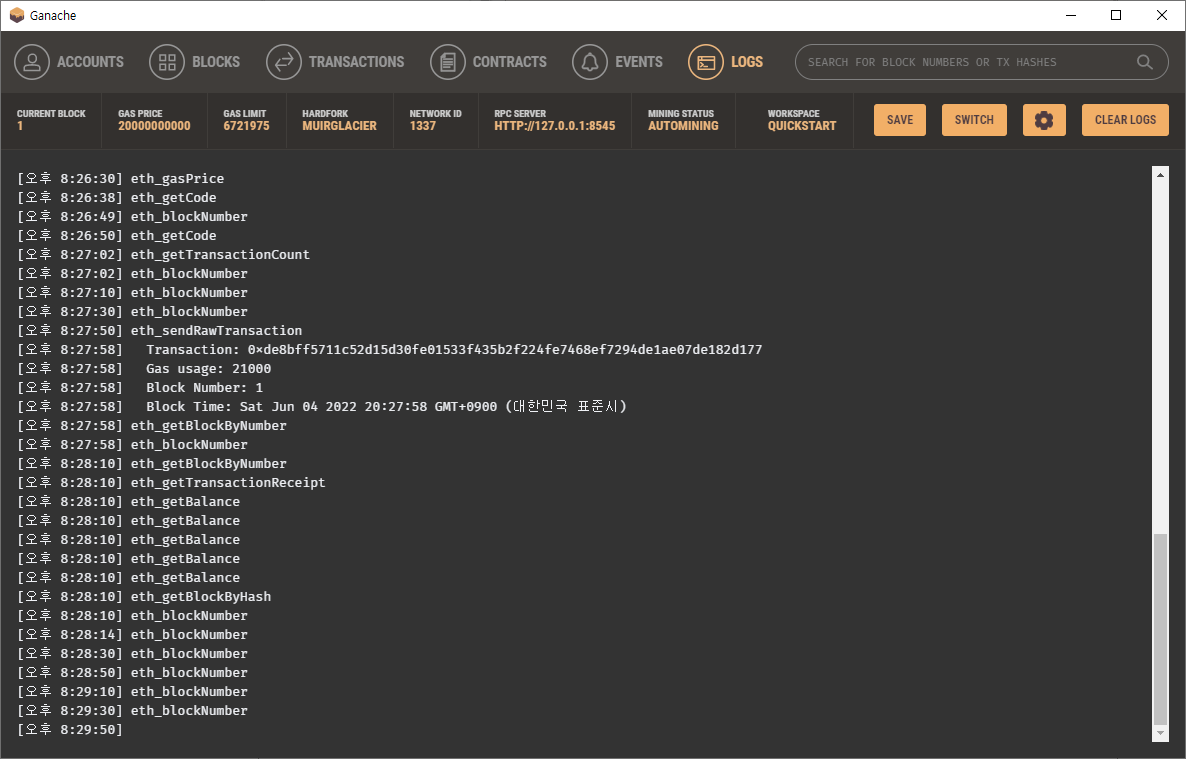Image resolution: width=1186 pixels, height=759 pixels.
Task: Switch to the EVENTS tab label
Action: tap(639, 62)
